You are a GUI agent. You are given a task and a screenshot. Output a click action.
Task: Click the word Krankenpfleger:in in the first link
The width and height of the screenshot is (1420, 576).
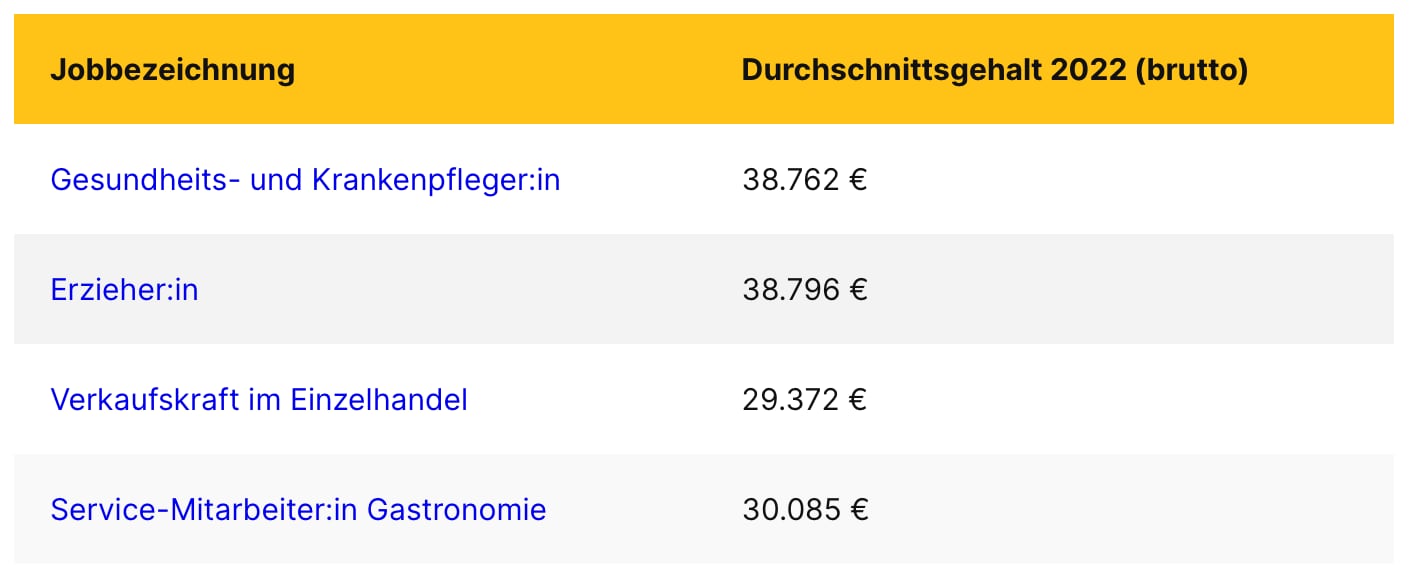pyautogui.click(x=436, y=180)
